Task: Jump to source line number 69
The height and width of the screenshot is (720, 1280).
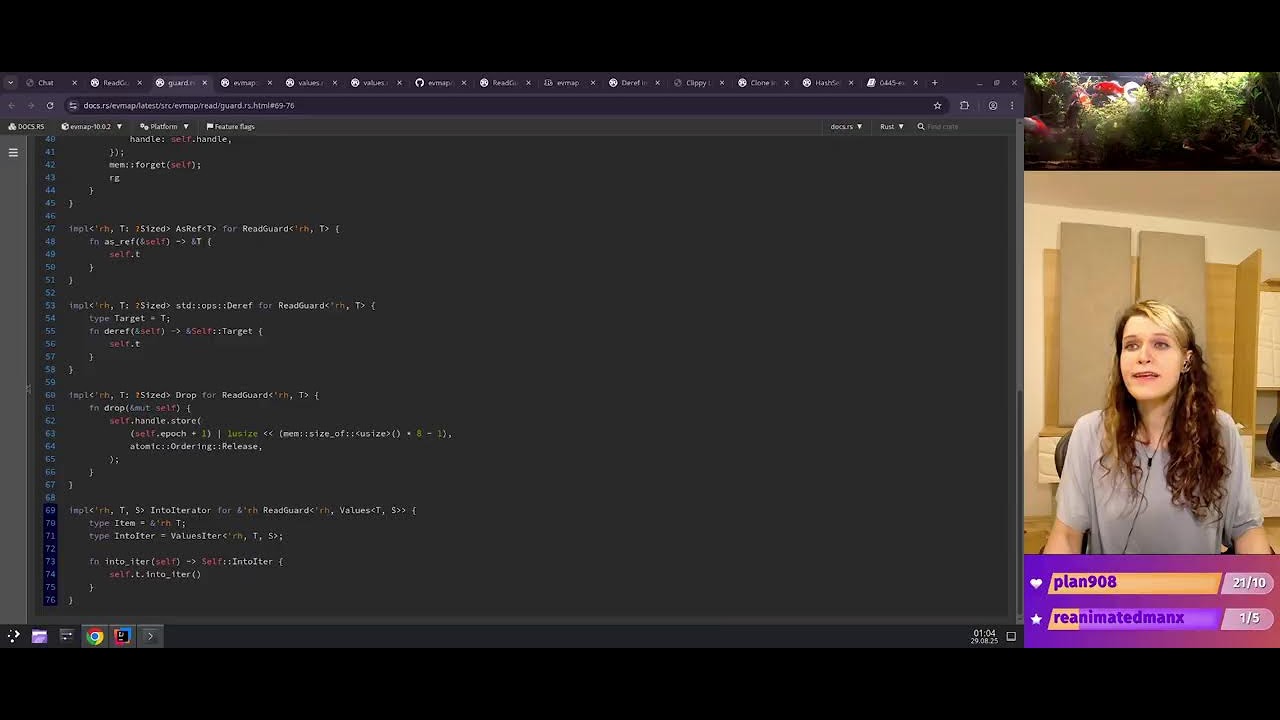Action: pyautogui.click(x=50, y=510)
